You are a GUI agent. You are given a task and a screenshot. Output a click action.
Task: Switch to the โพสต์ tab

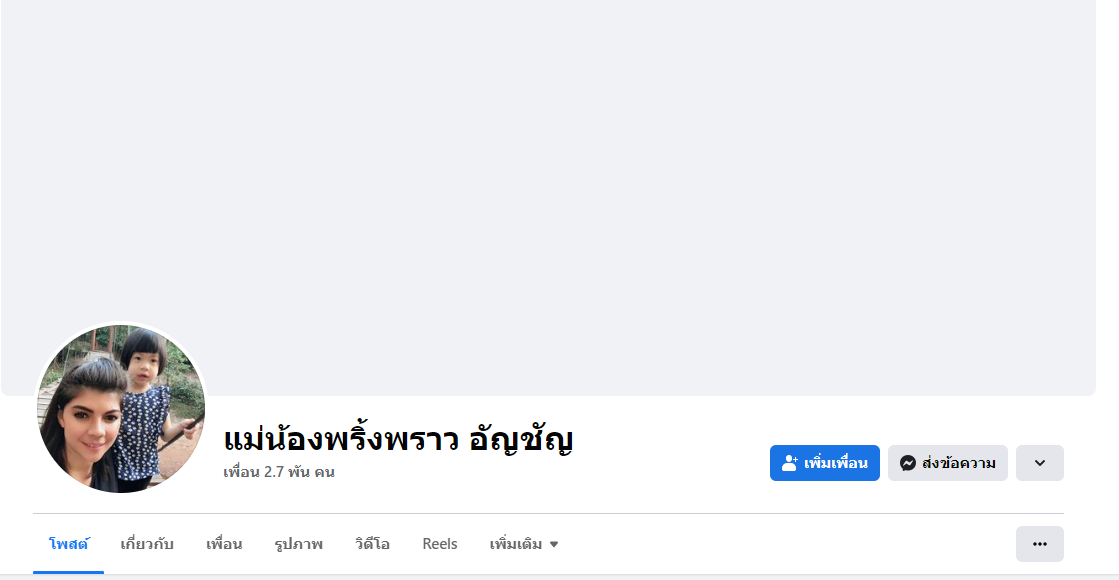tap(69, 544)
